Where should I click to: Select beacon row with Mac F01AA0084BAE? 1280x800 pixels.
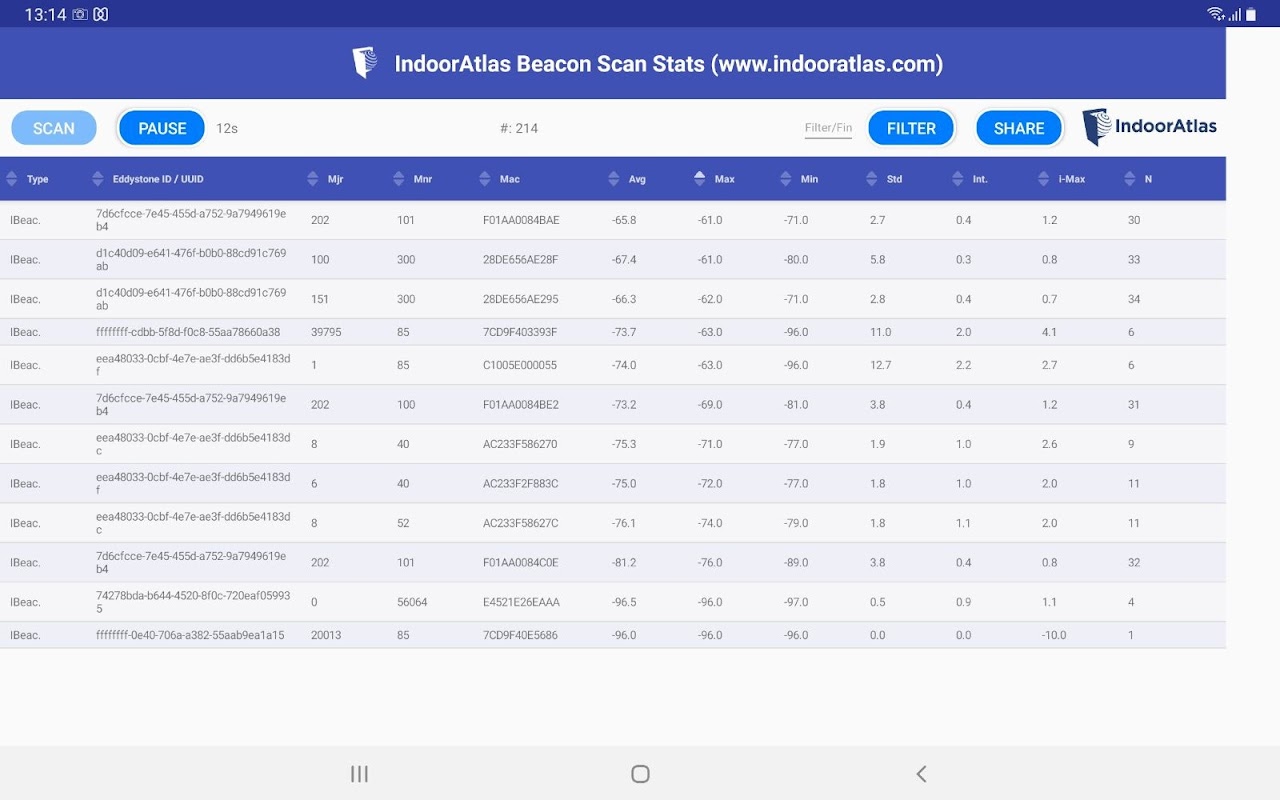[x=520, y=220]
